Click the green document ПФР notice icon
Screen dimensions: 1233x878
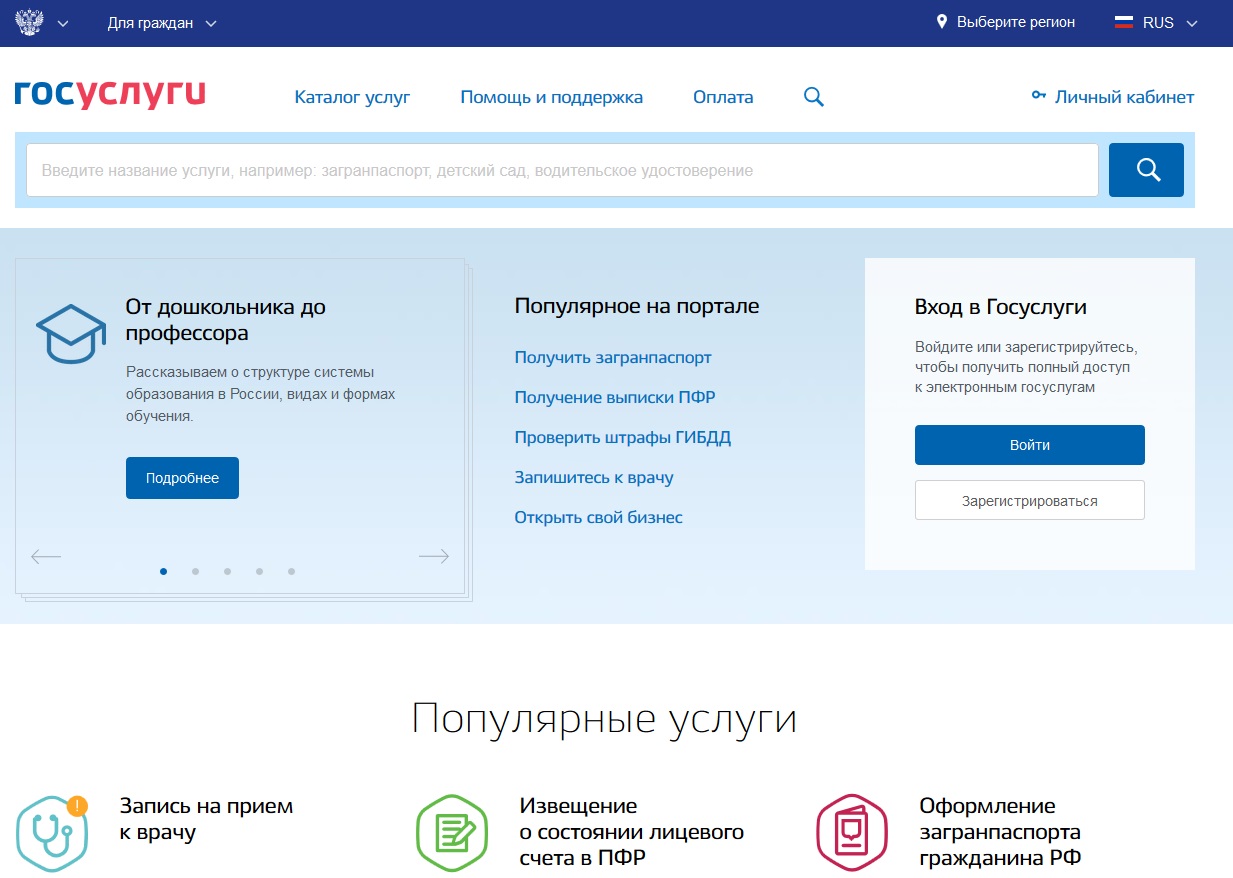tap(452, 833)
